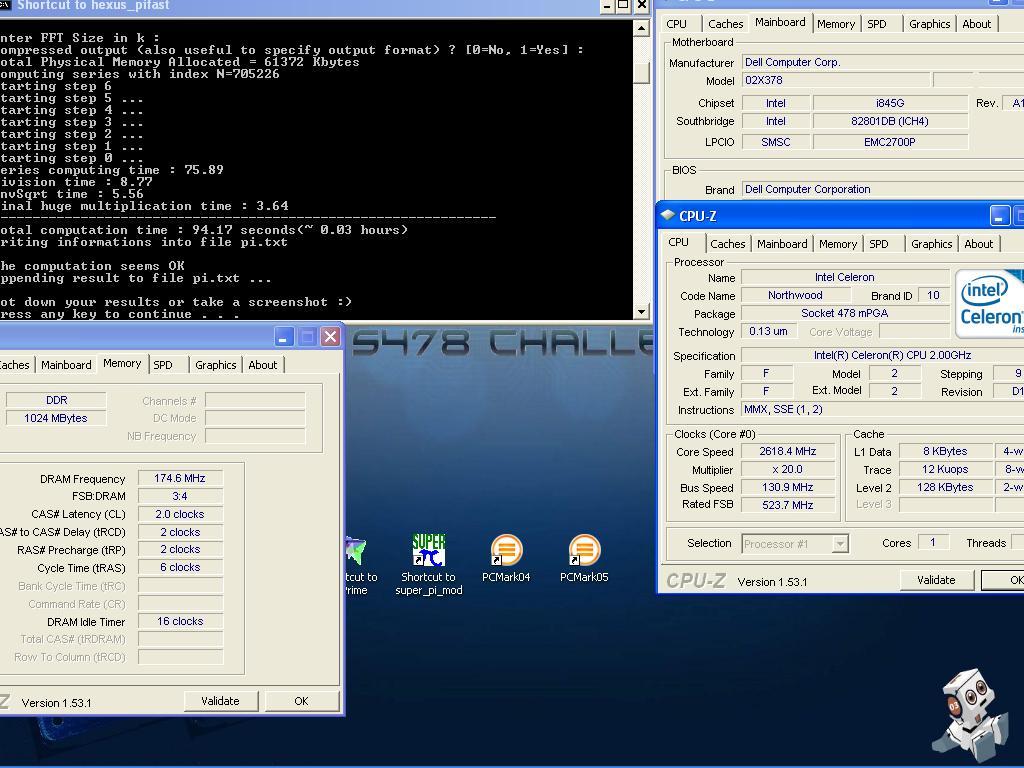Click the DRAM Frequency 174.6 MHz field

(180, 478)
